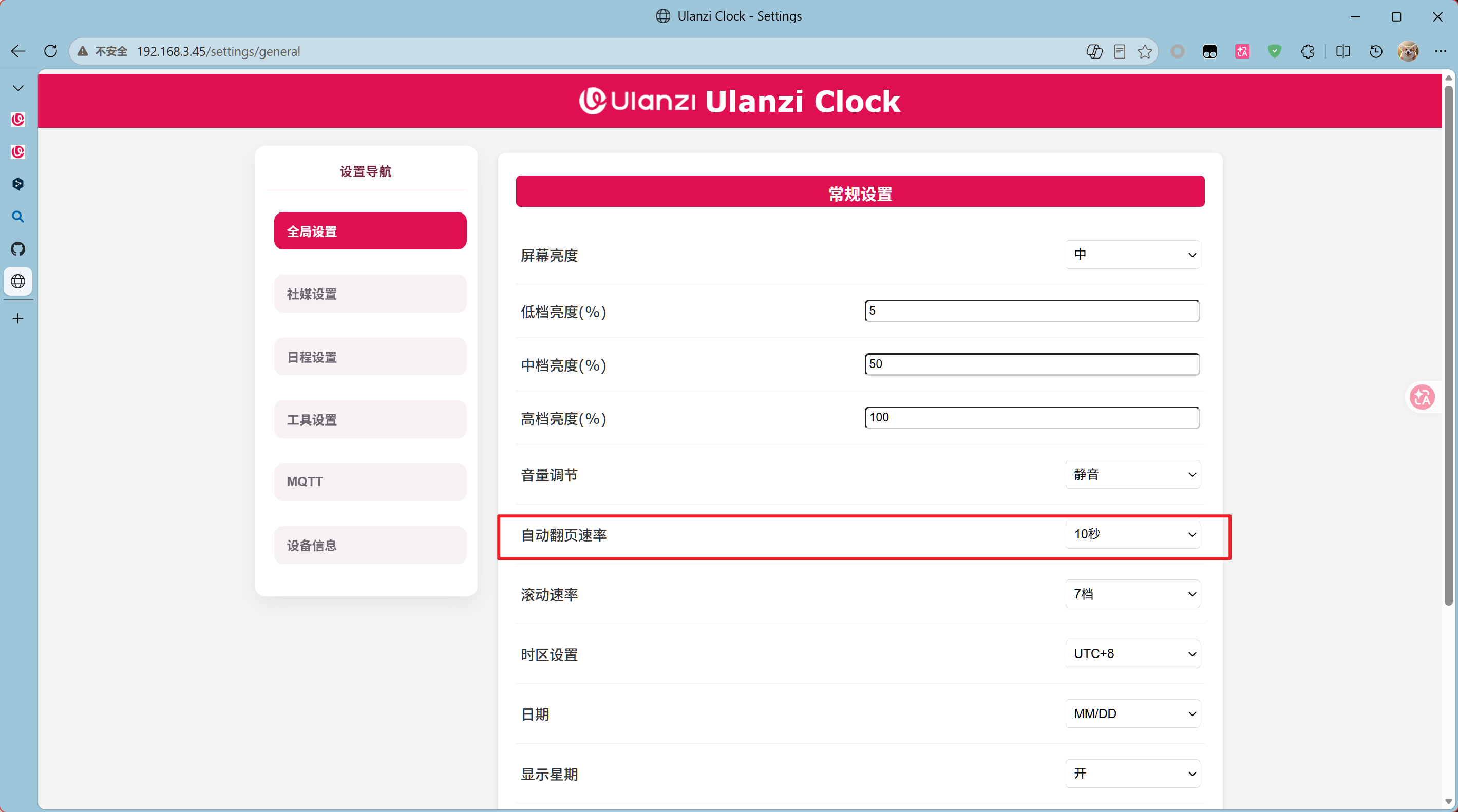Switch to the search magnifier vertical tab

click(18, 217)
